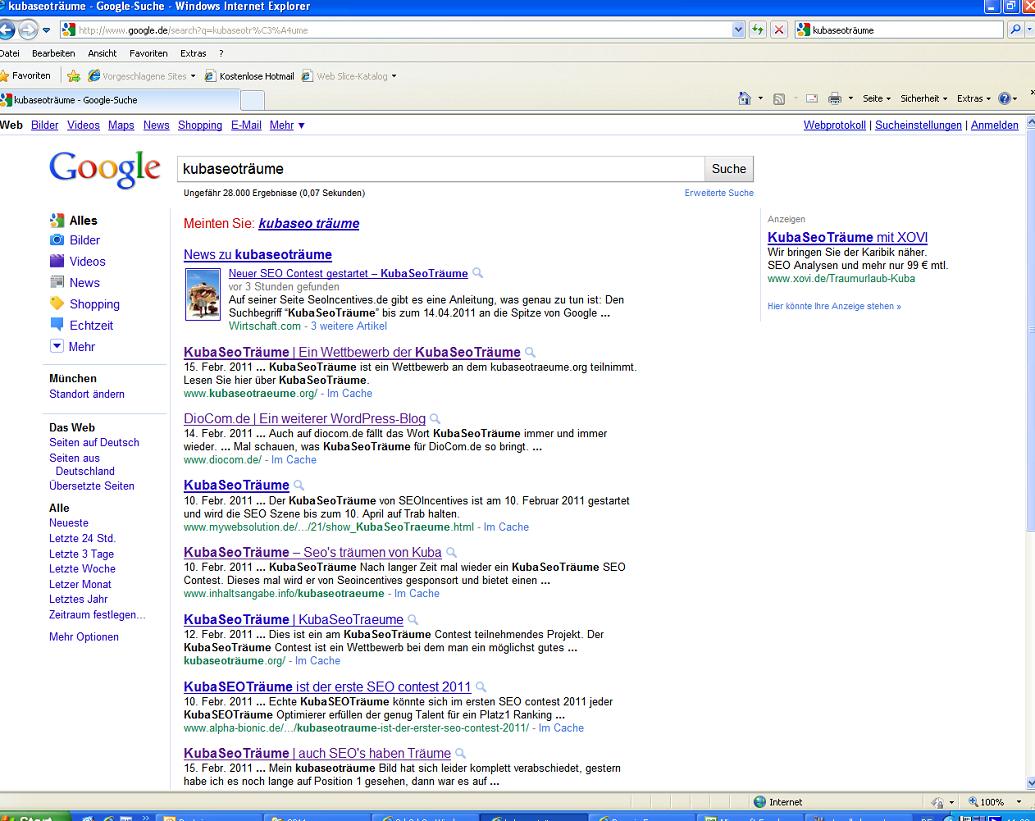Viewport: 1035px width, 821px height.
Task: Select the Videos film icon in sidebar
Action: [x=57, y=261]
